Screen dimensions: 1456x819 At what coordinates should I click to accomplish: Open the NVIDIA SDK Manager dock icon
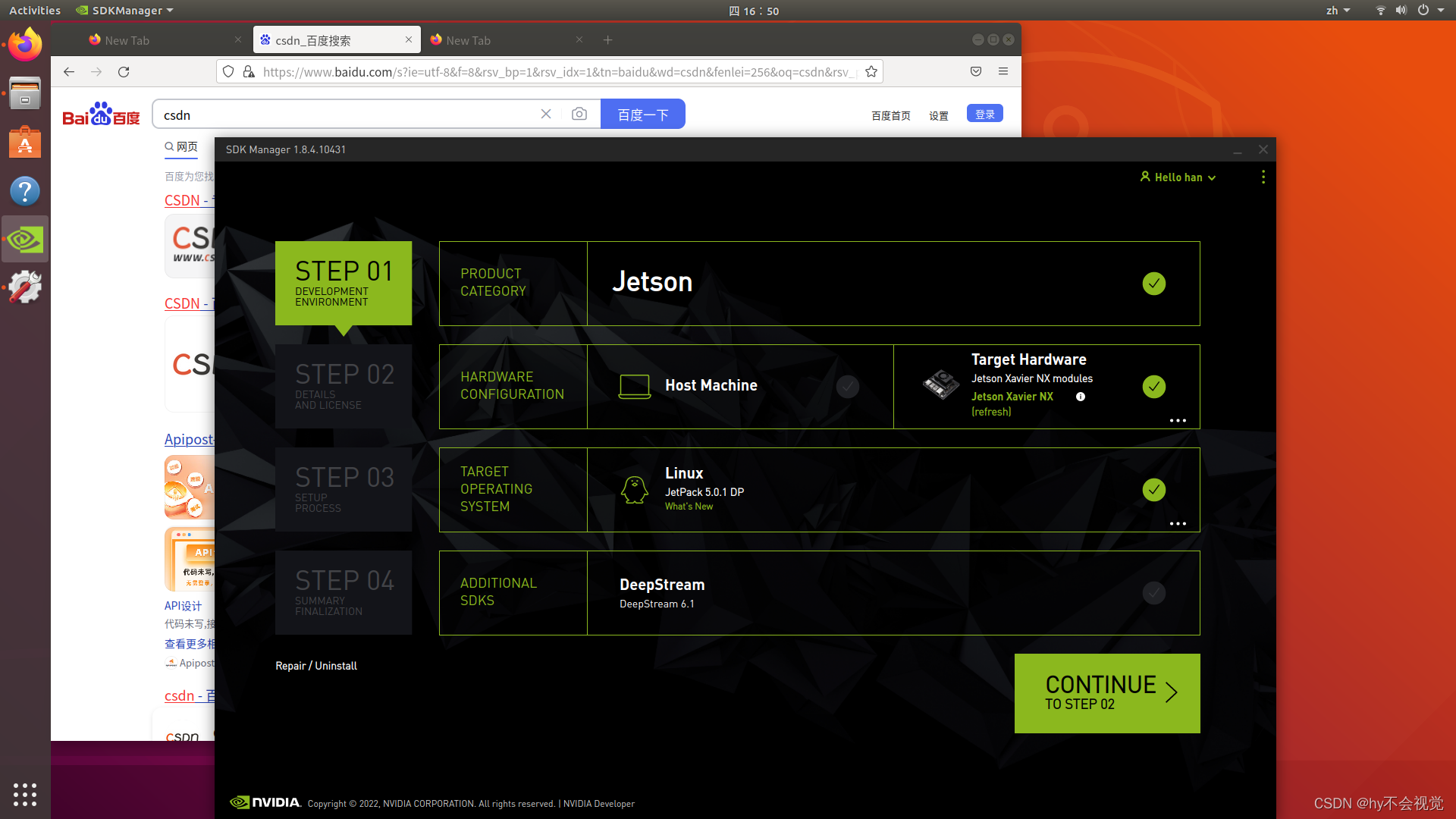(25, 240)
